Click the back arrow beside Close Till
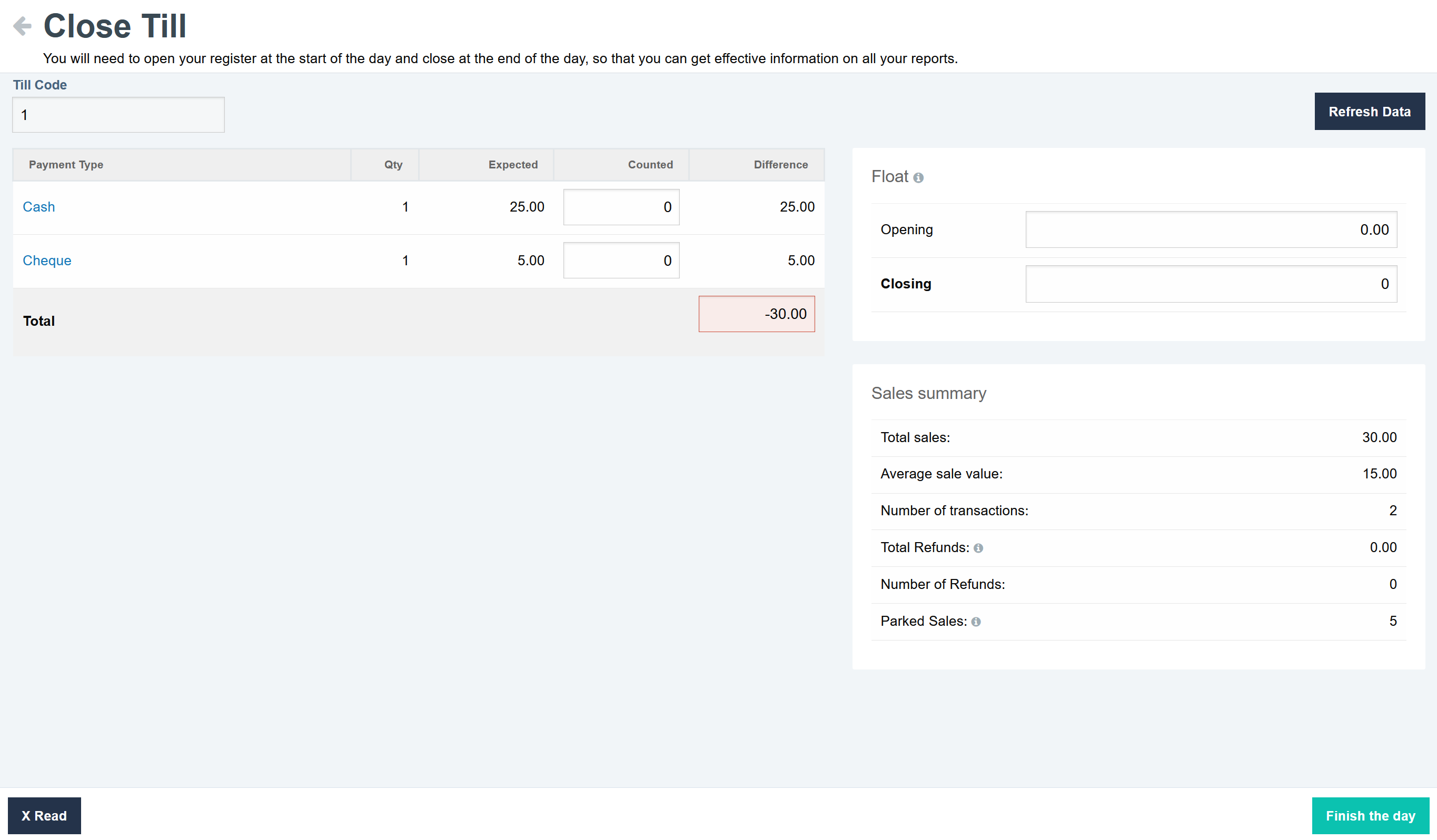 pos(22,26)
